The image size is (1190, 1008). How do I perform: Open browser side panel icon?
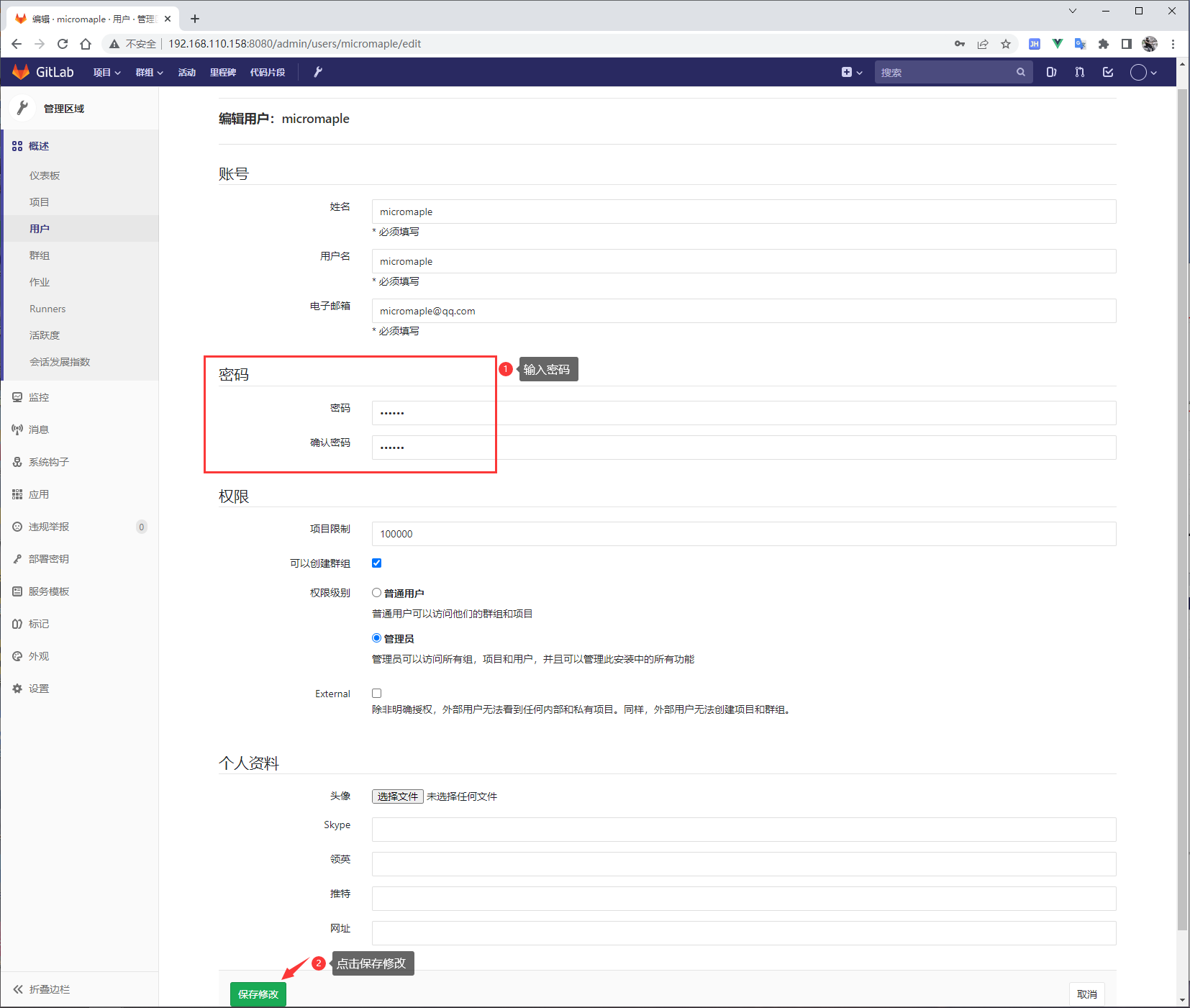[x=1127, y=44]
